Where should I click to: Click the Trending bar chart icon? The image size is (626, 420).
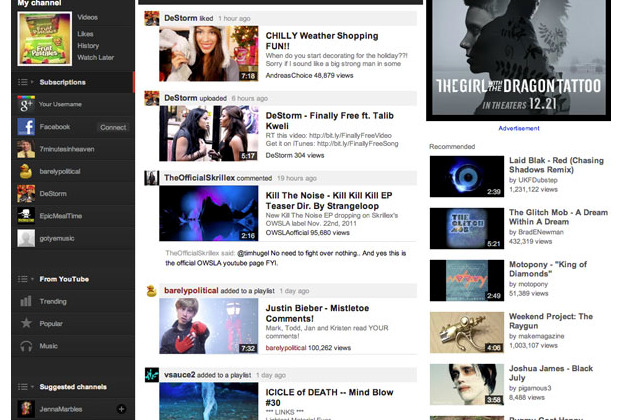click(26, 301)
